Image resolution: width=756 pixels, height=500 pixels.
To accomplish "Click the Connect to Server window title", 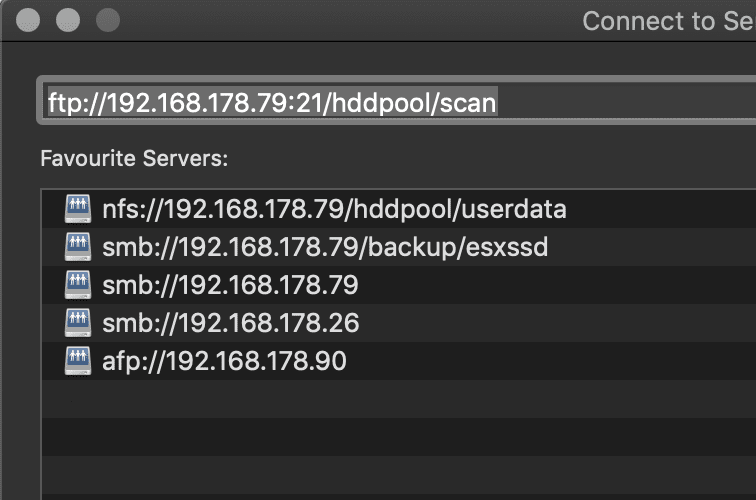I will tap(669, 21).
